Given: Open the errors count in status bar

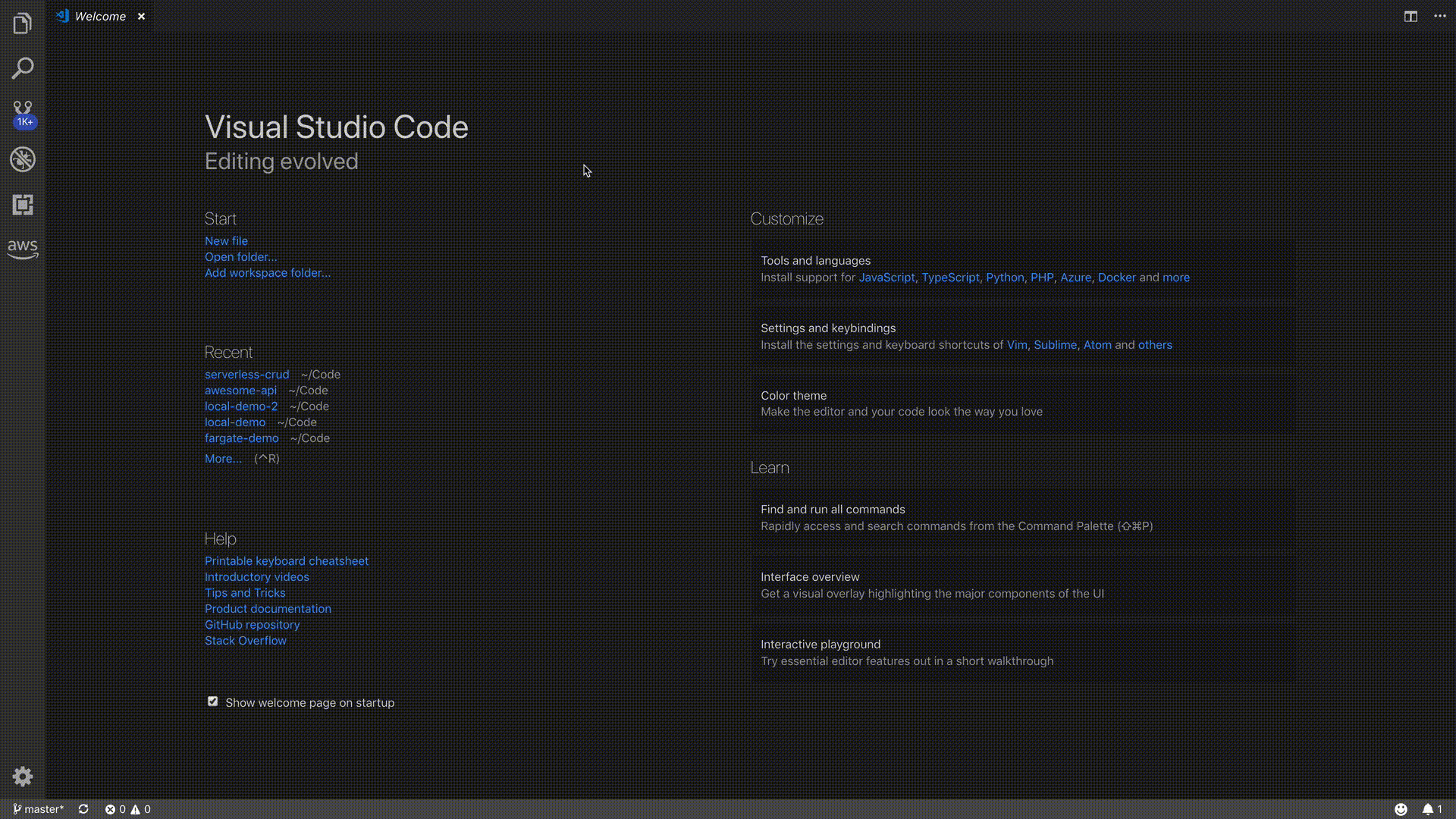Looking at the screenshot, I should click(x=115, y=809).
